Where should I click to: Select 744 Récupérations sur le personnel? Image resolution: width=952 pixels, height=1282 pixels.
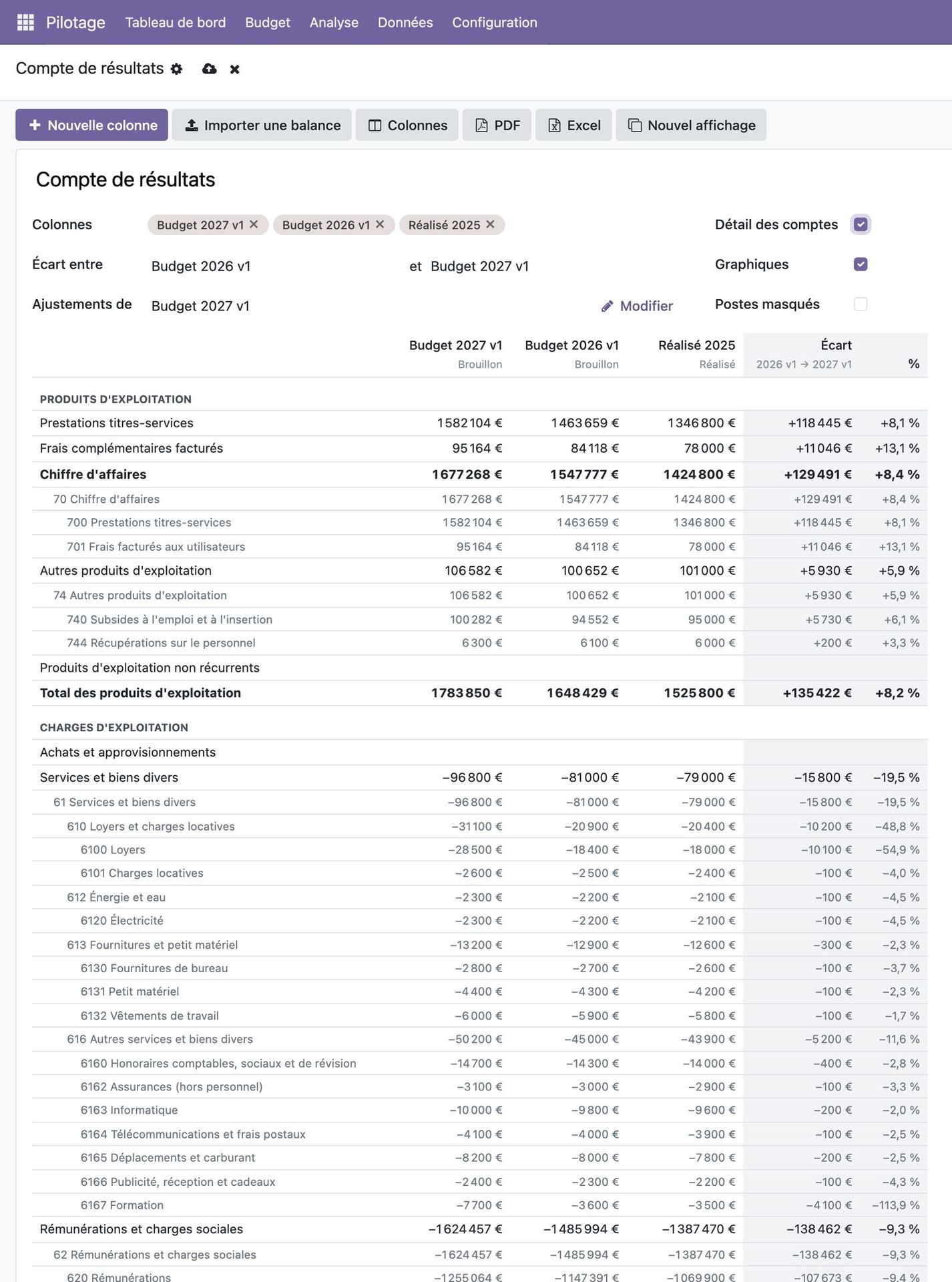(479, 642)
